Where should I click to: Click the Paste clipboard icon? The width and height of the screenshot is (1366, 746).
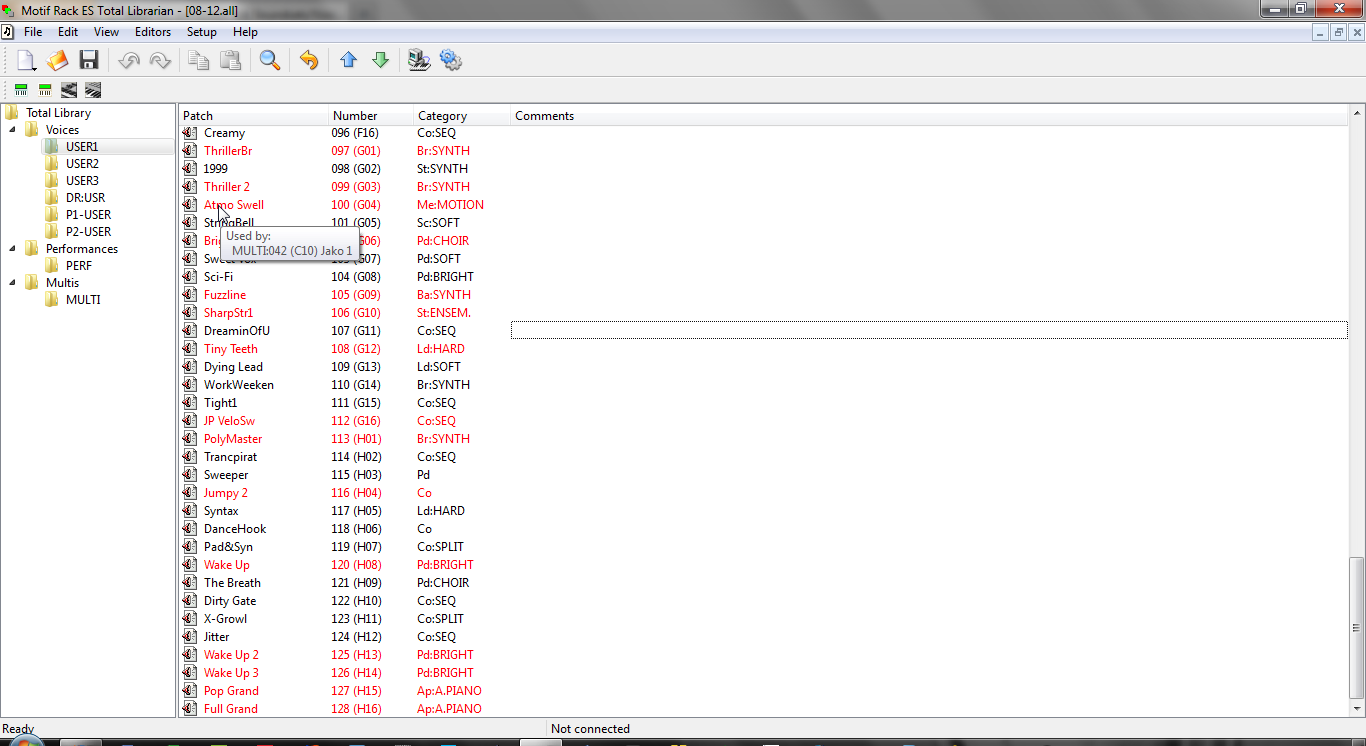230,60
